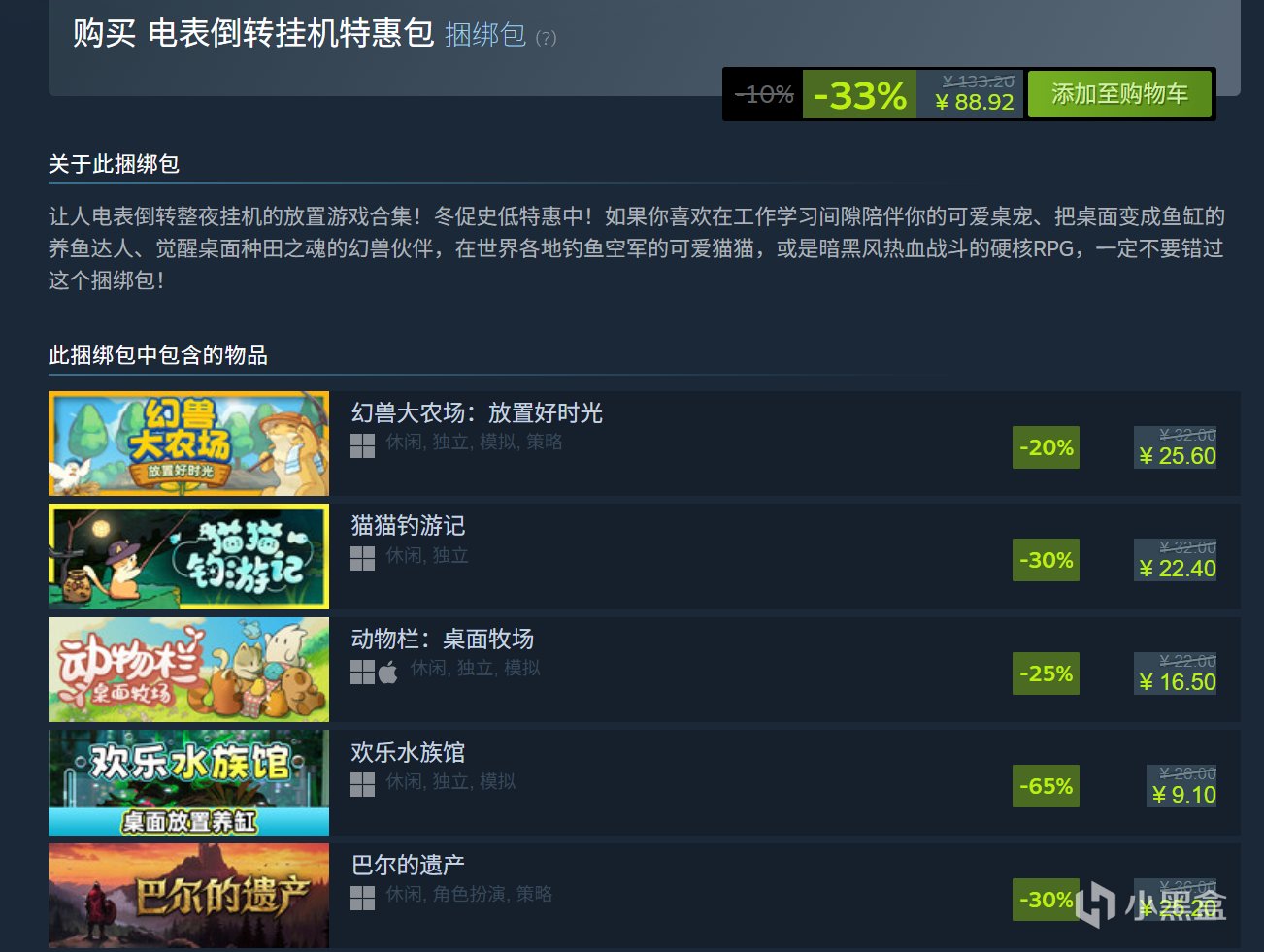The width and height of the screenshot is (1264, 952).
Task: Open the 捆绑包 link in the title
Action: (x=485, y=35)
